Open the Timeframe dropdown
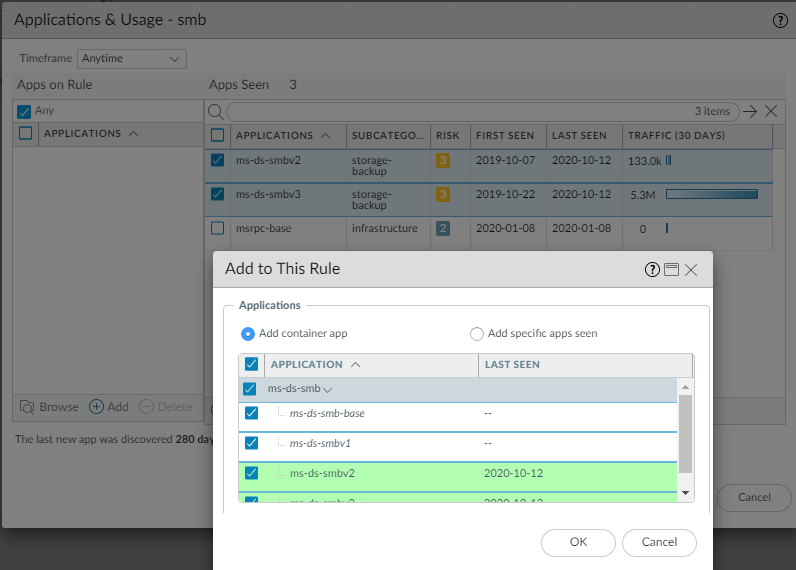Image resolution: width=796 pixels, height=570 pixels. click(x=132, y=59)
